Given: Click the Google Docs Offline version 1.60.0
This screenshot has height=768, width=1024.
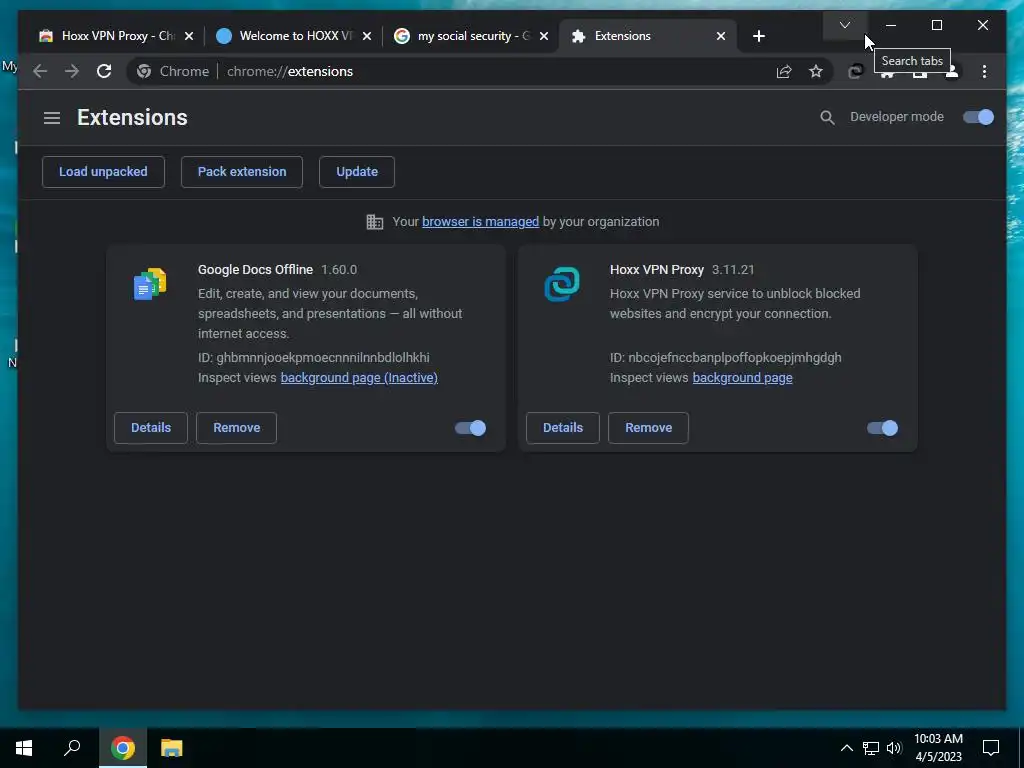Looking at the screenshot, I should [x=339, y=270].
